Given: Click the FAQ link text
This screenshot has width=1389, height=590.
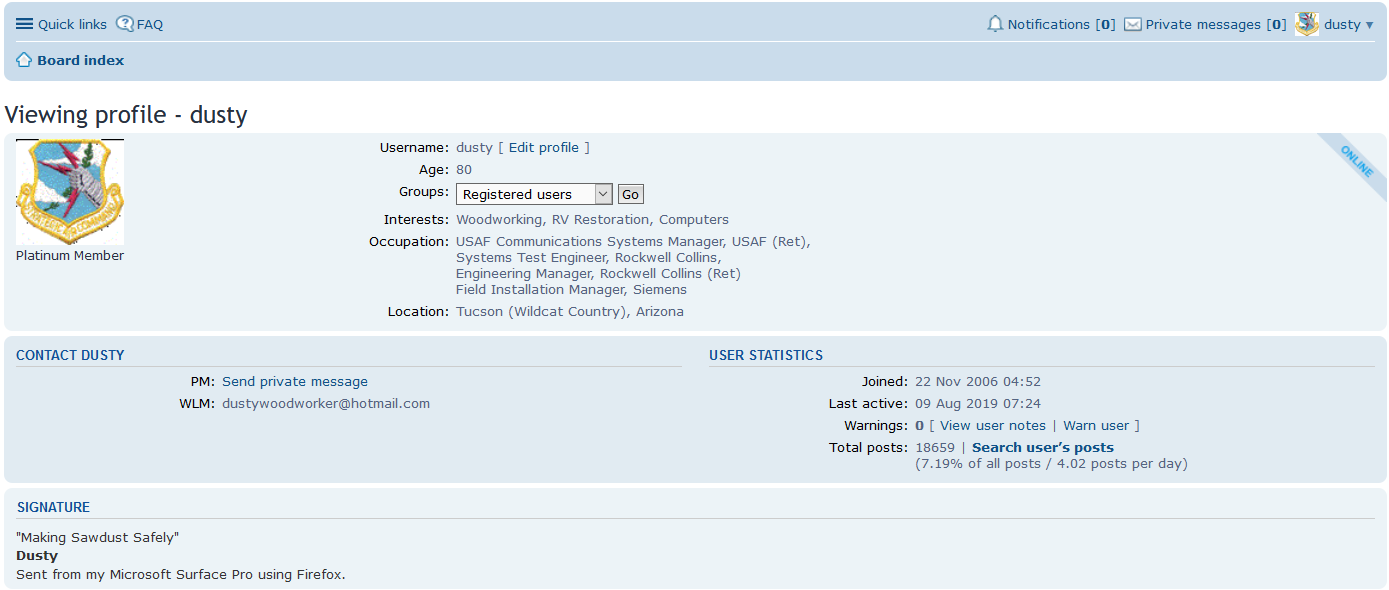Looking at the screenshot, I should 150,24.
